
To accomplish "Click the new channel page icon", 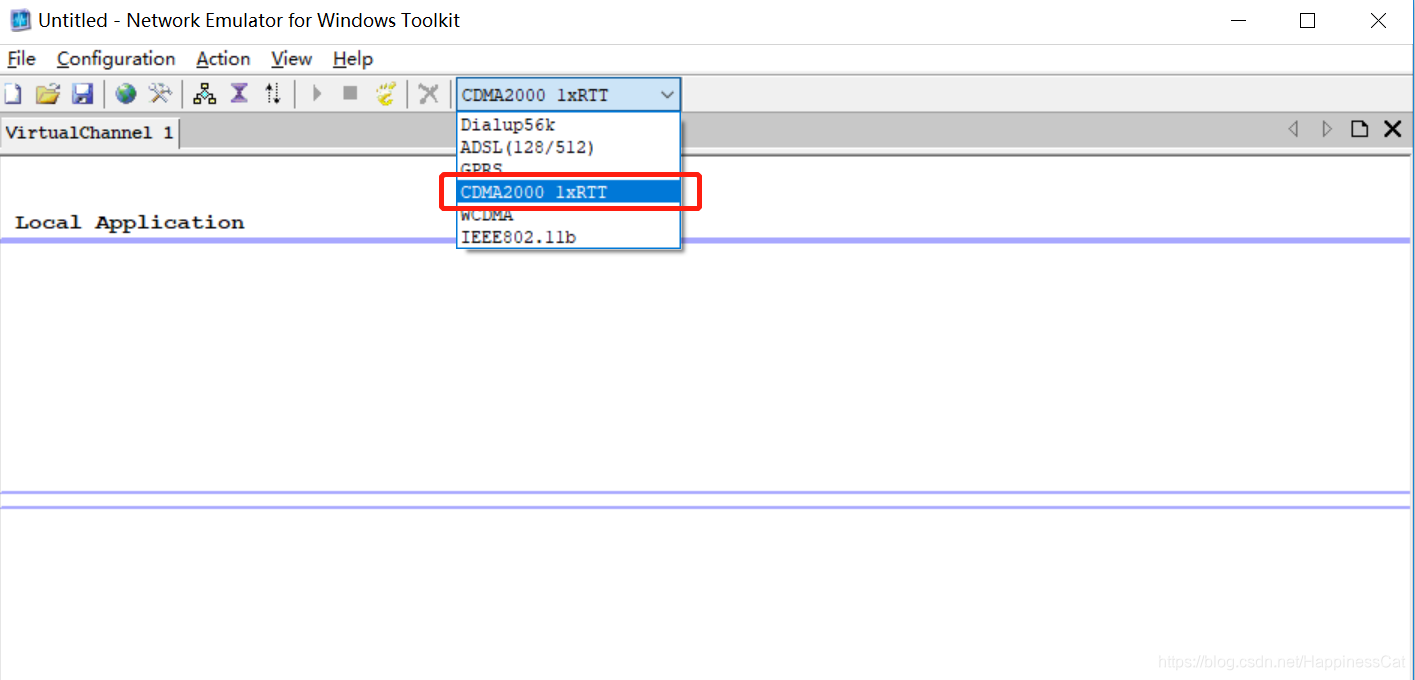I will coord(1360,128).
